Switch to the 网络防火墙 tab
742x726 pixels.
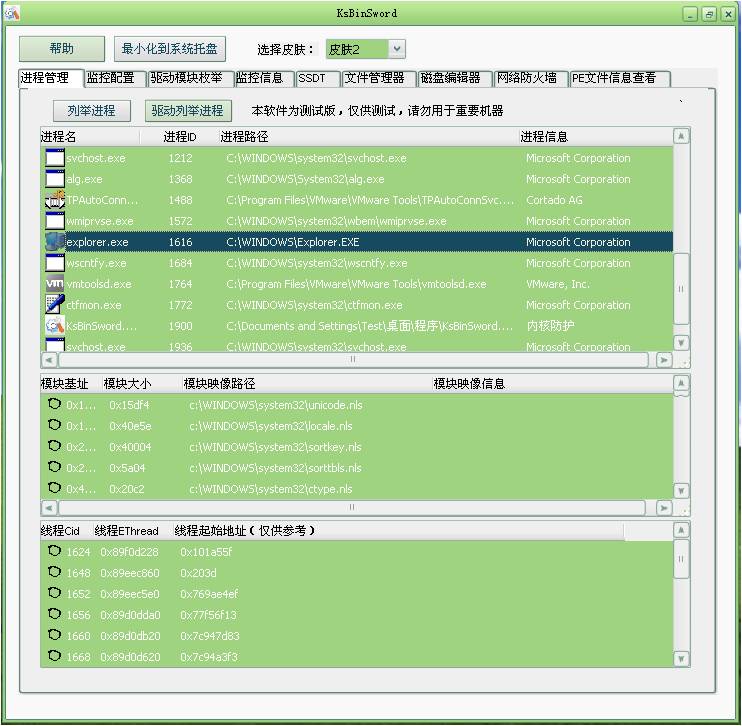coord(530,78)
